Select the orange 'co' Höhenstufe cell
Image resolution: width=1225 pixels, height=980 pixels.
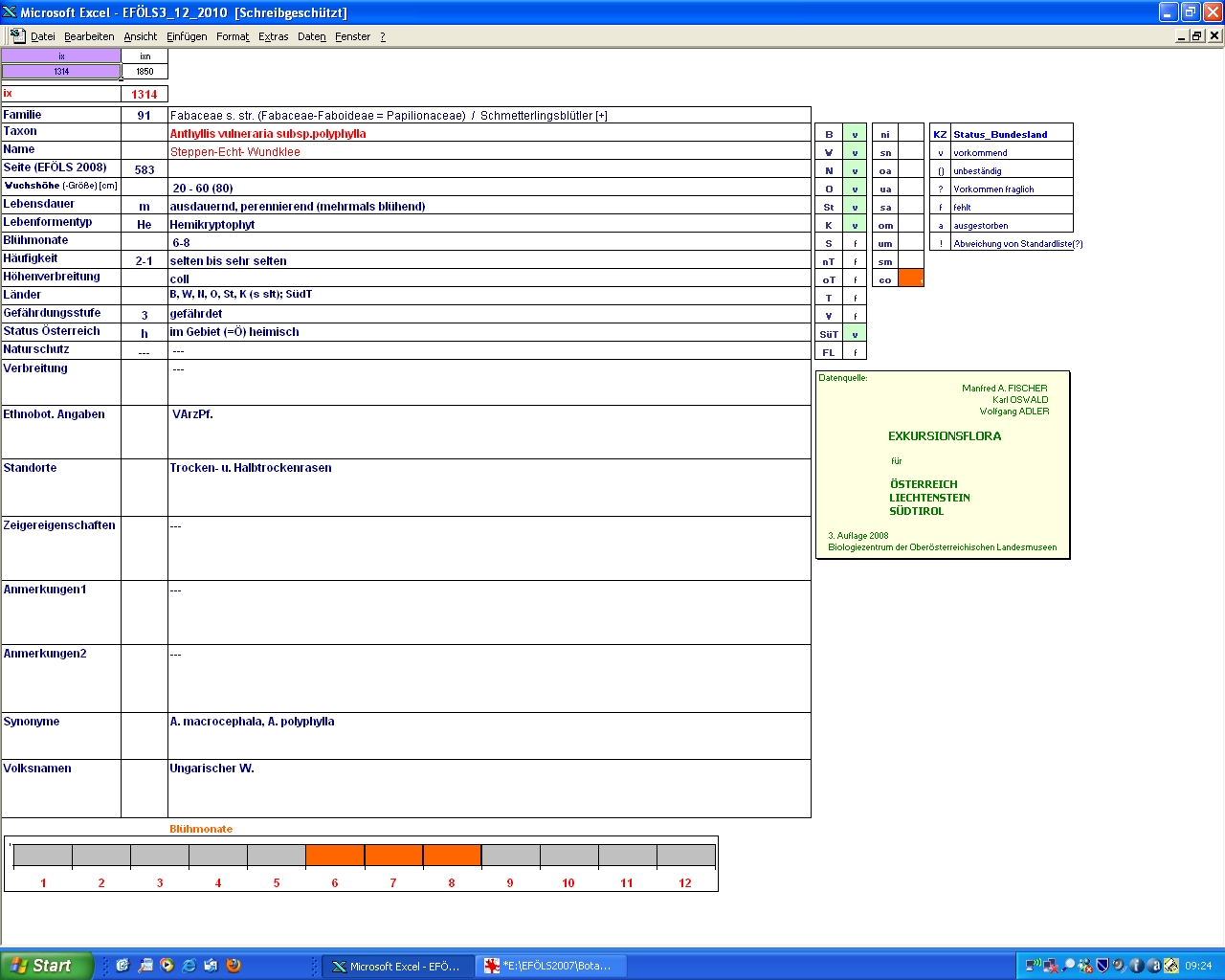click(x=911, y=278)
